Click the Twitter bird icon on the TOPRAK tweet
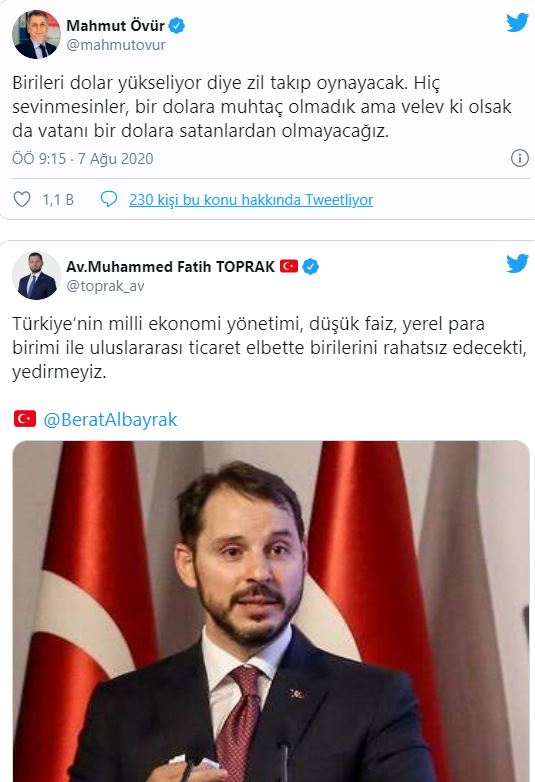This screenshot has height=782, width=535. [x=517, y=263]
